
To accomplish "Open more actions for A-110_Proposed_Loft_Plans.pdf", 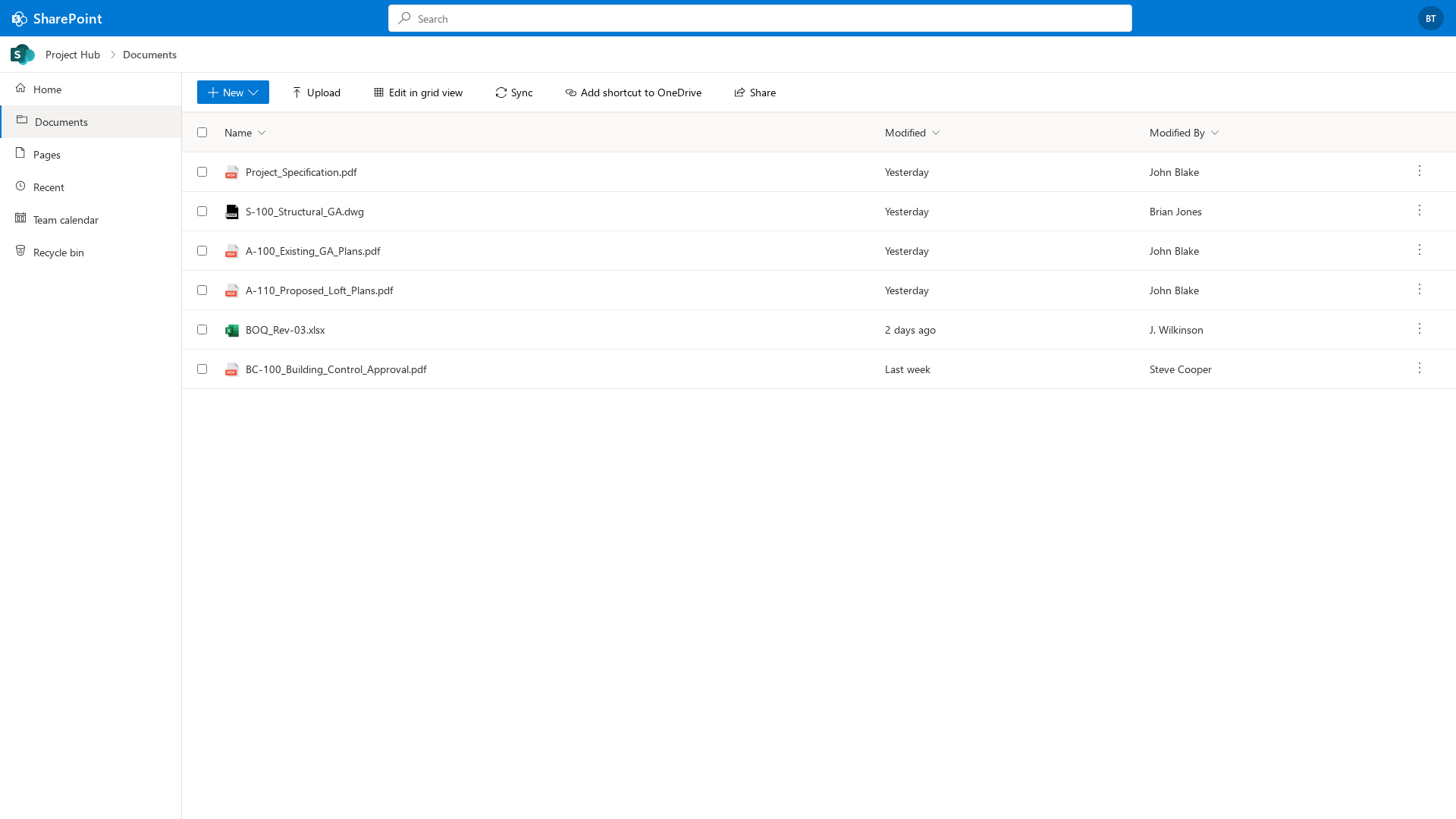I will point(1420,290).
